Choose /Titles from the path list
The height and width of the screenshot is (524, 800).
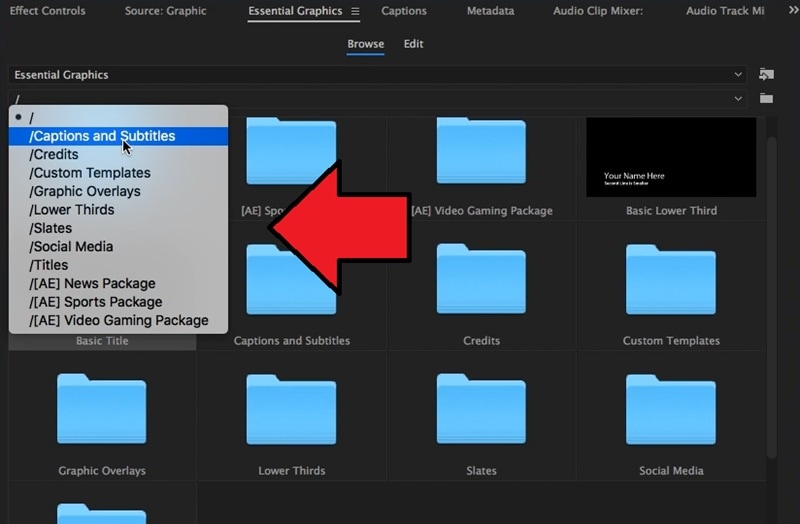tap(118, 265)
